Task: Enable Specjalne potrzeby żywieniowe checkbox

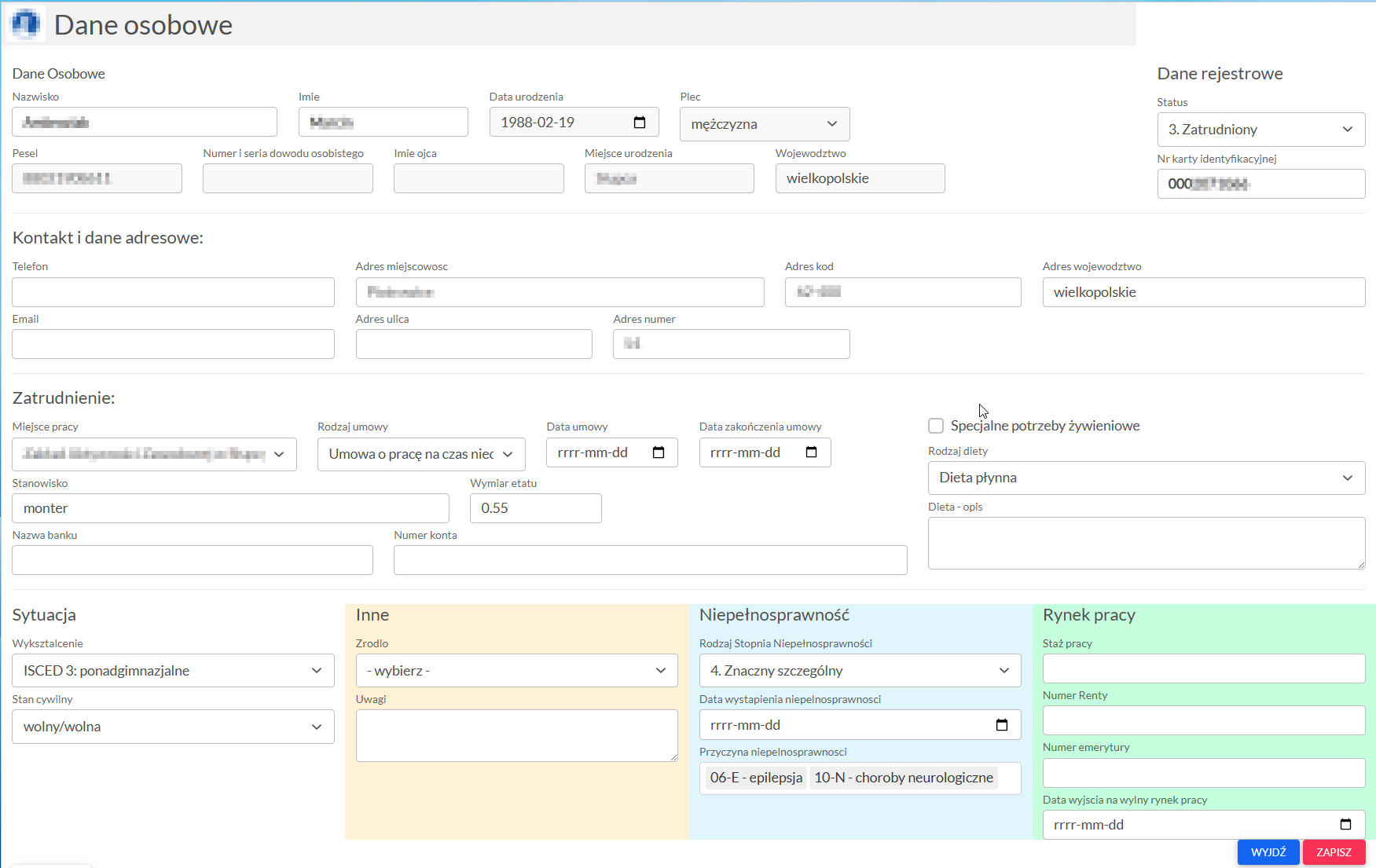Action: (936, 426)
